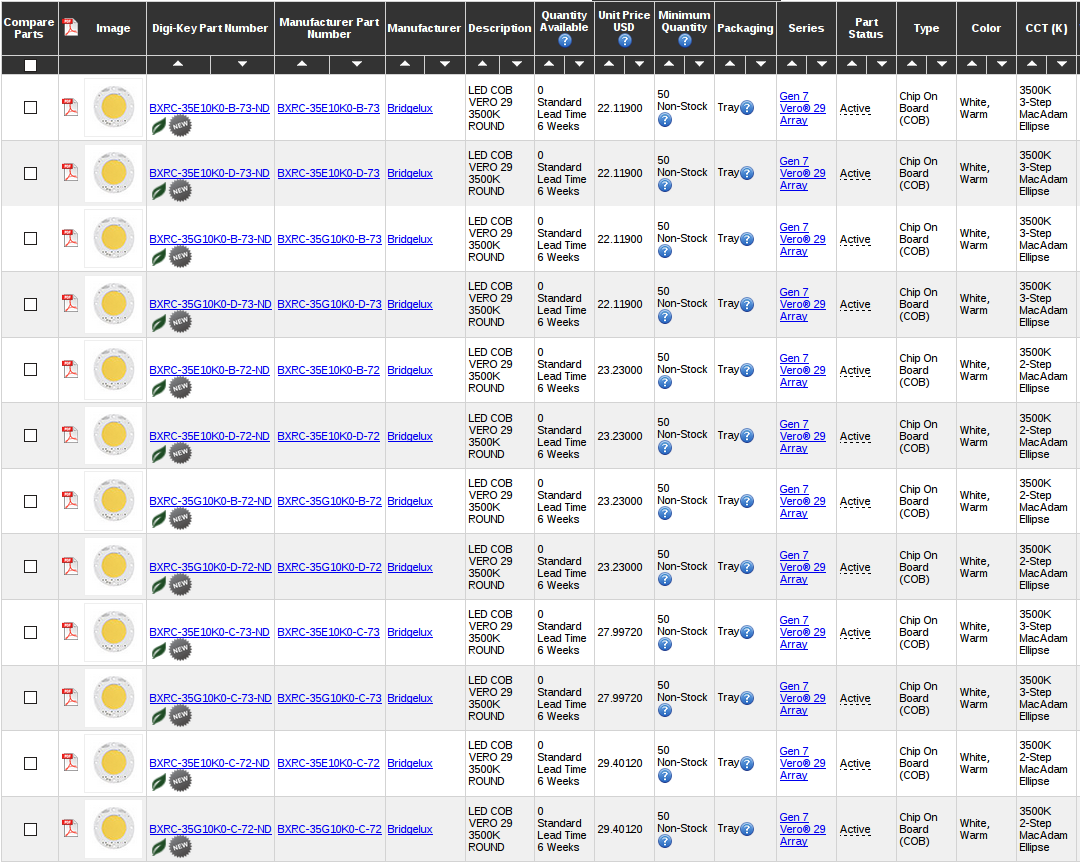Click Non-Stock help icon for BXRC-35E10K0-C-73
The height and width of the screenshot is (864, 1080).
click(x=665, y=644)
